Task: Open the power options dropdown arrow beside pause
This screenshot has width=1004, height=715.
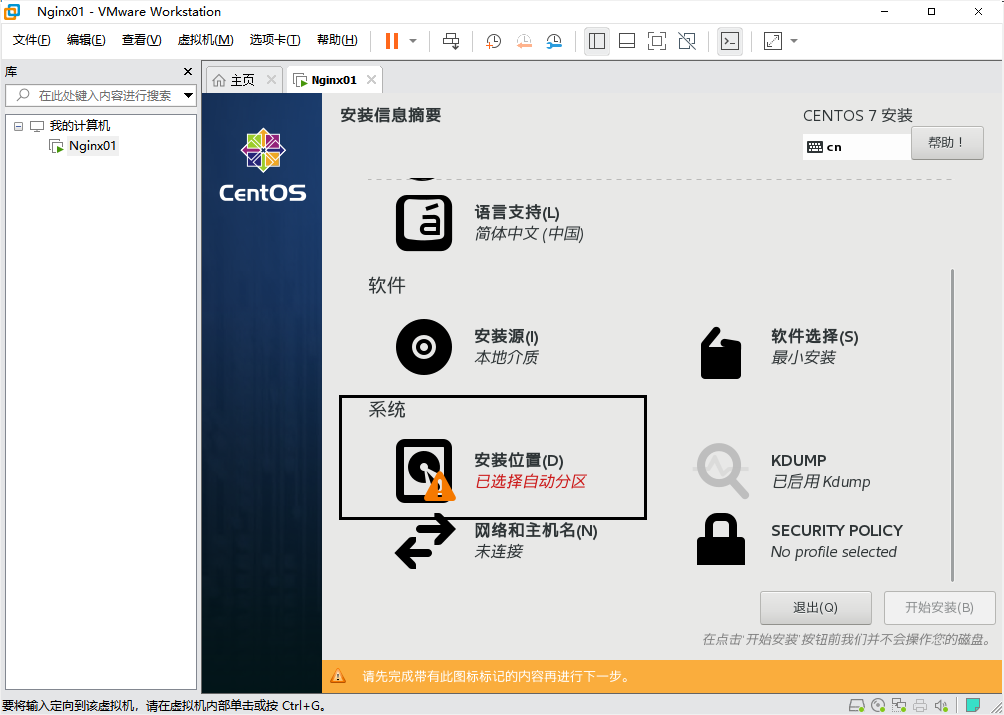Action: (x=413, y=41)
